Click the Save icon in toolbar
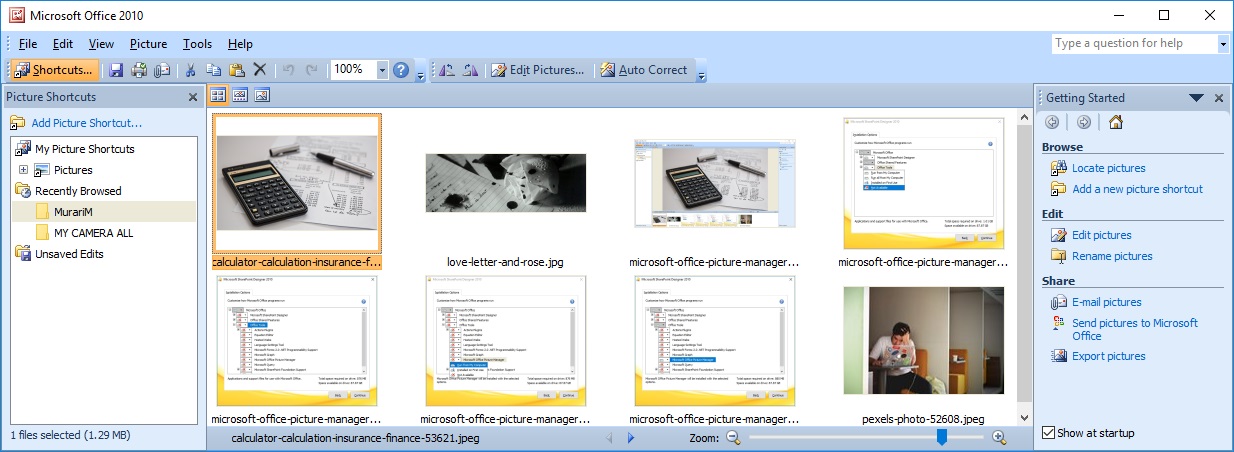 (116, 70)
